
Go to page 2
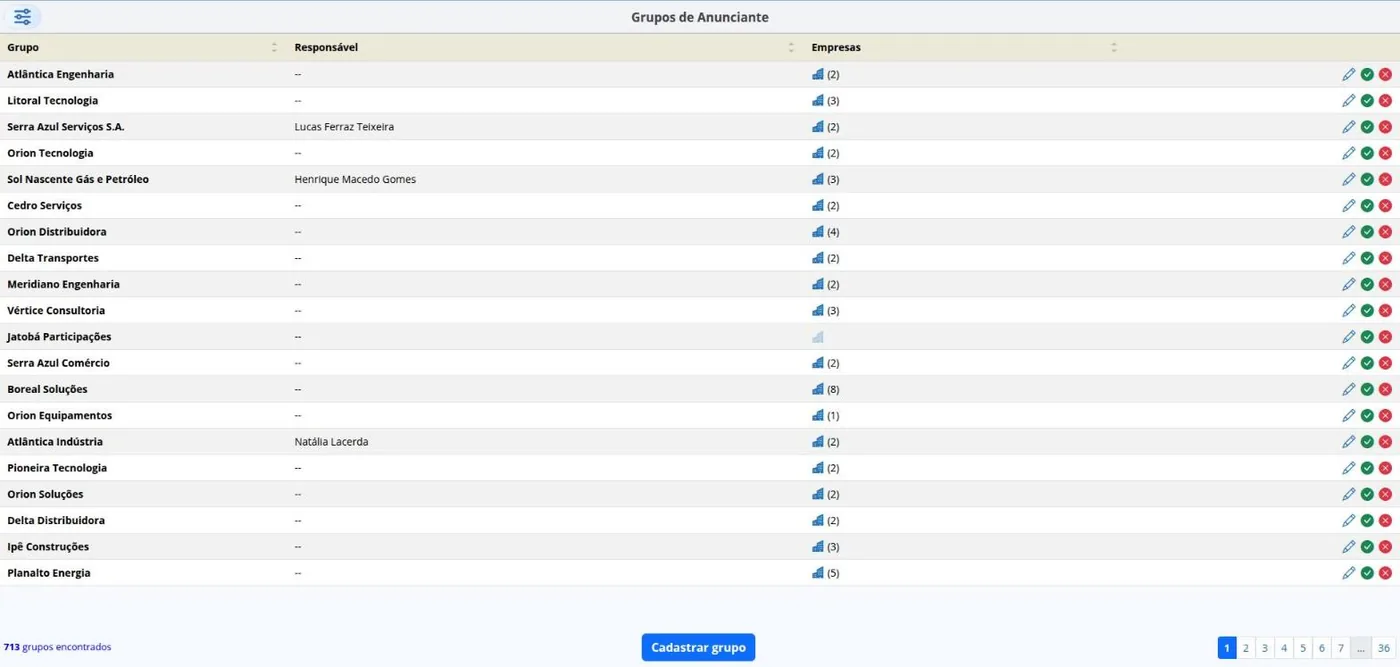point(1246,648)
